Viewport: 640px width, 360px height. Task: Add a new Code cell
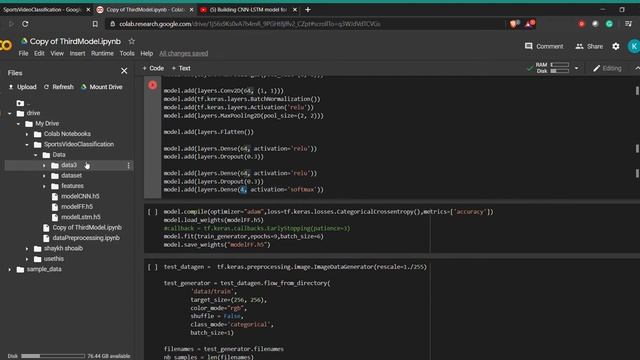(153, 68)
